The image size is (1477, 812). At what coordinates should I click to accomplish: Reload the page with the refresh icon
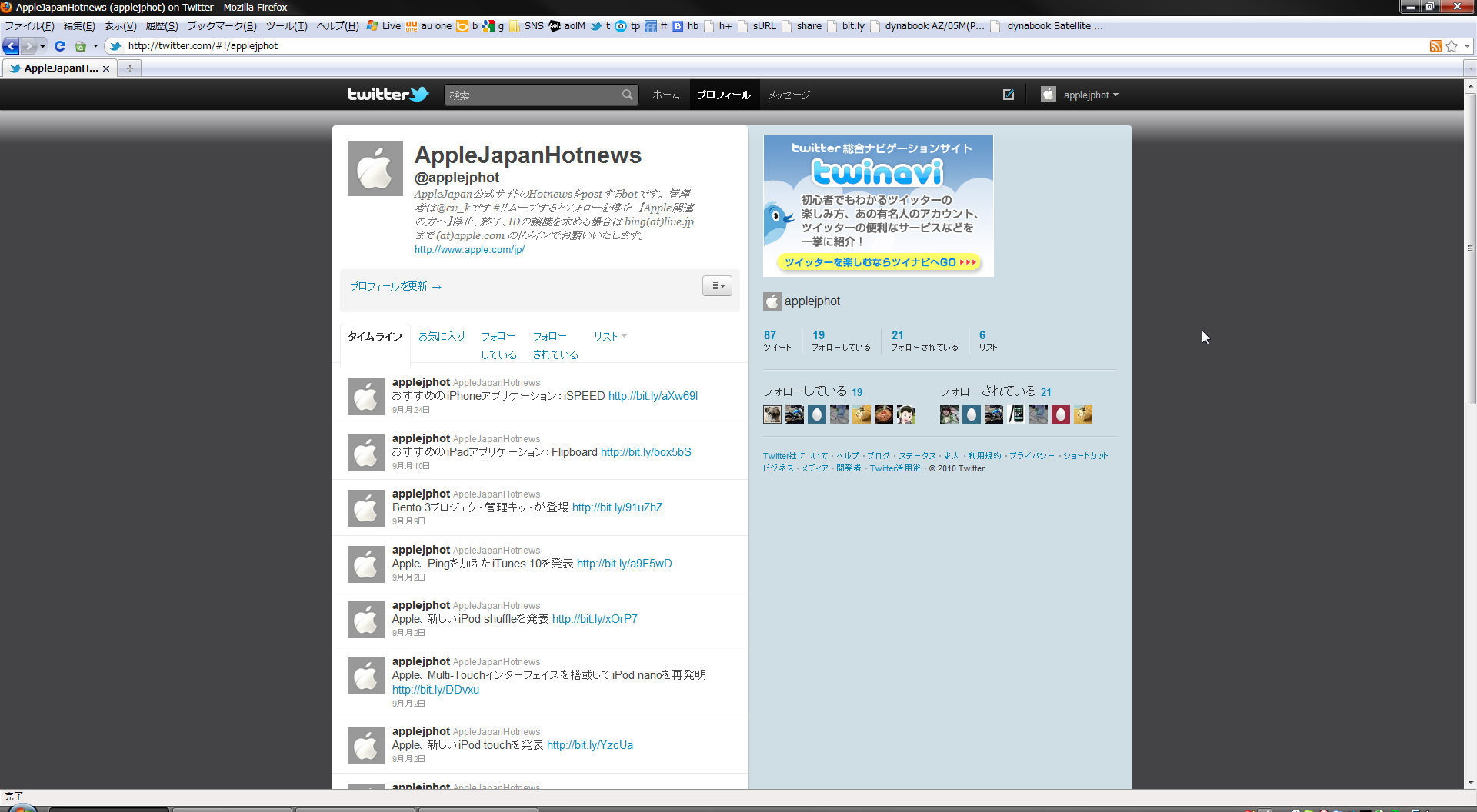60,46
